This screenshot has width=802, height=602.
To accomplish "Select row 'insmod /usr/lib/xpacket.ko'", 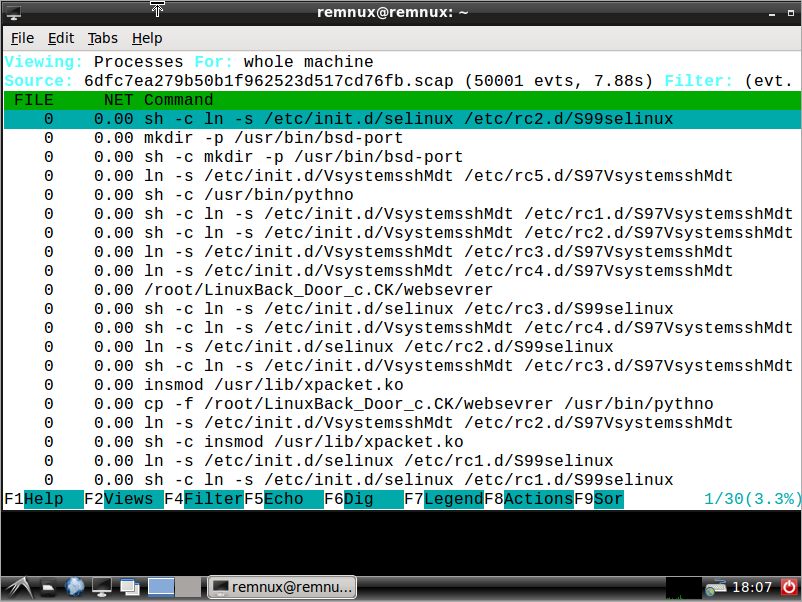I will click(403, 385).
